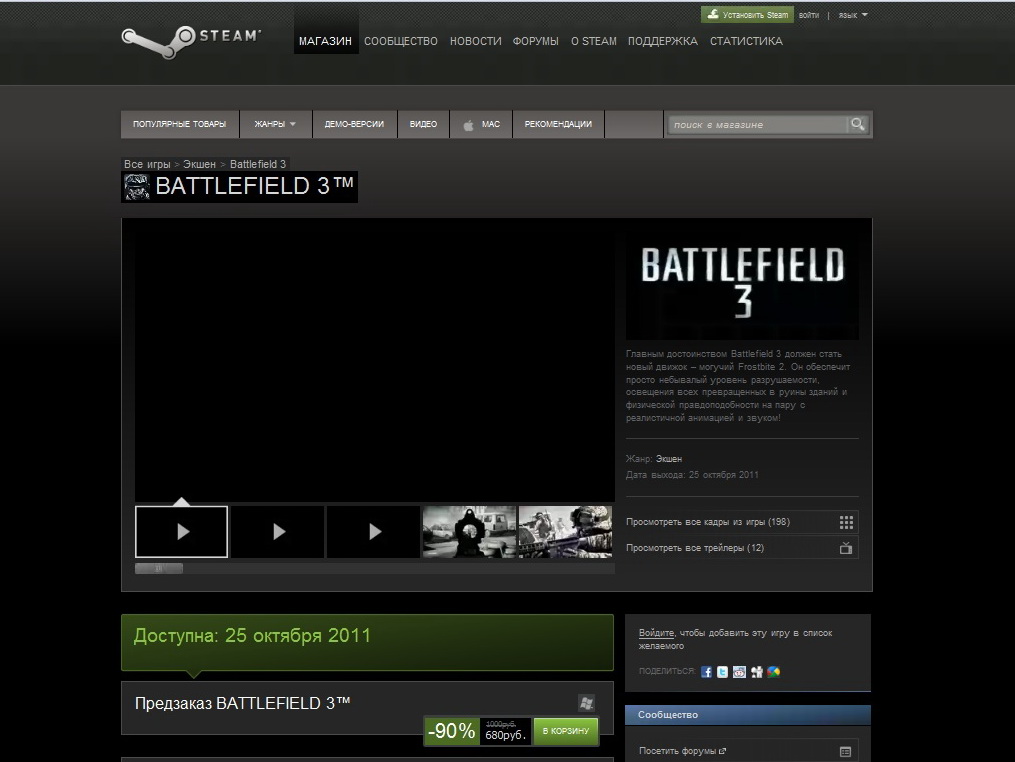This screenshot has height=762, width=1015.
Task: Expand the язык language dropdown
Action: [x=853, y=15]
